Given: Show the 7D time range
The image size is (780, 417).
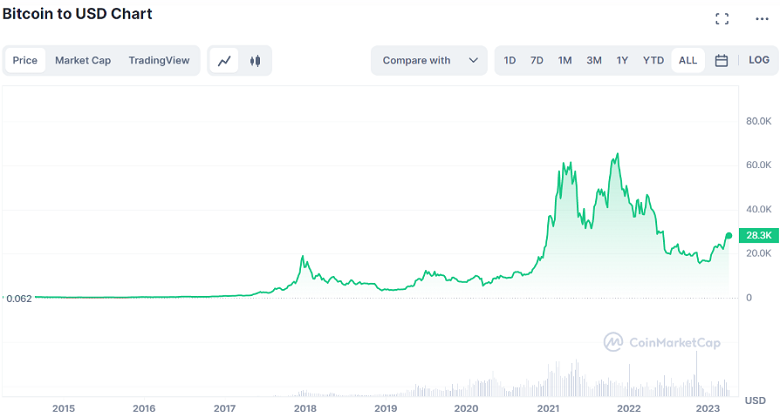Looking at the screenshot, I should 537,61.
